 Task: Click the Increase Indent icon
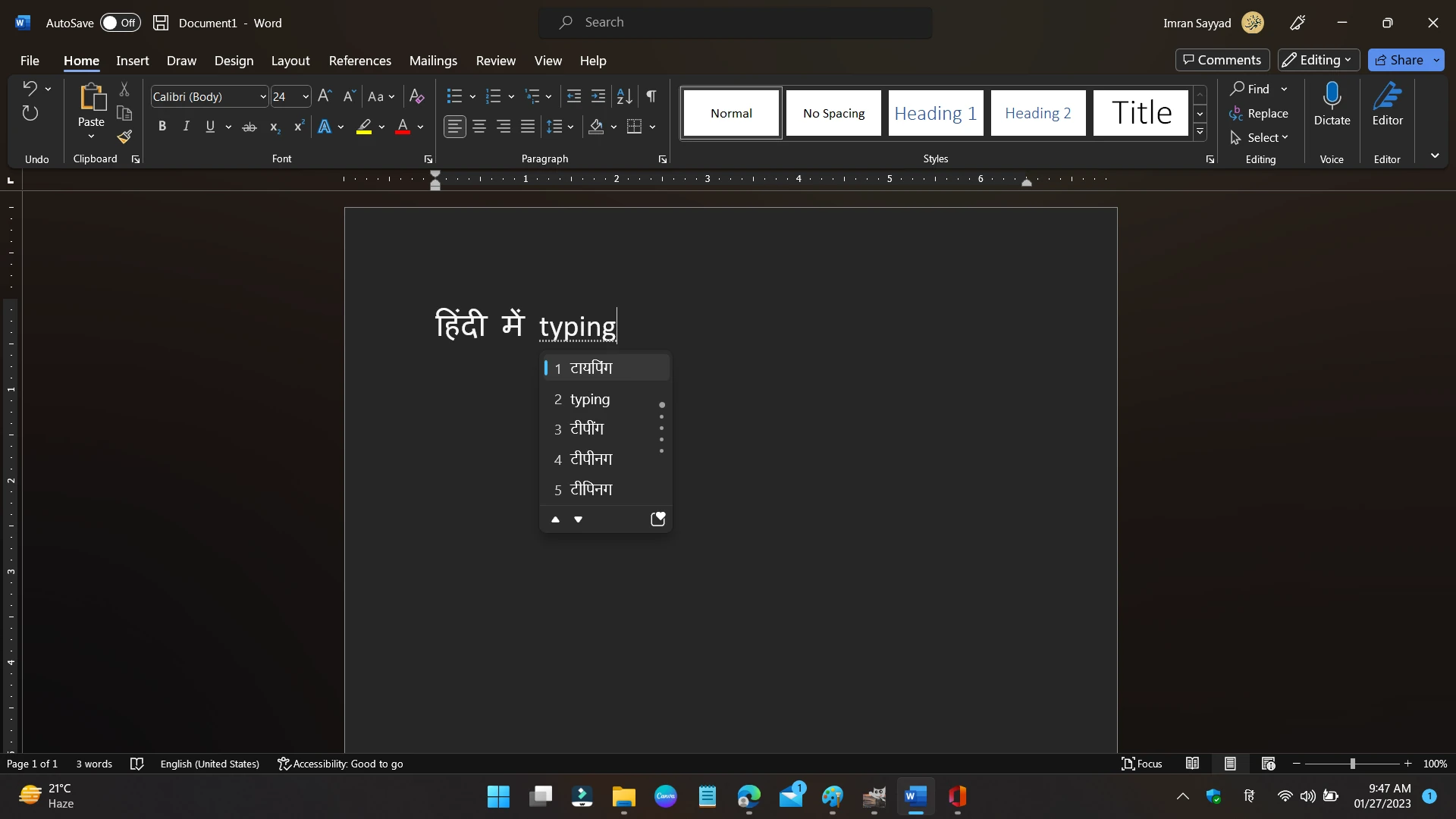[598, 96]
